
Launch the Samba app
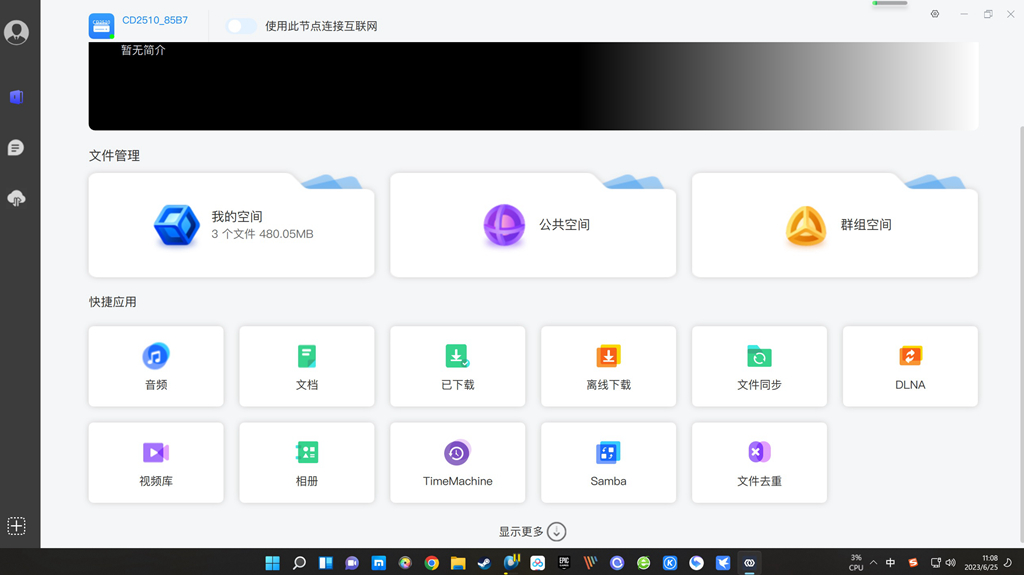point(609,463)
